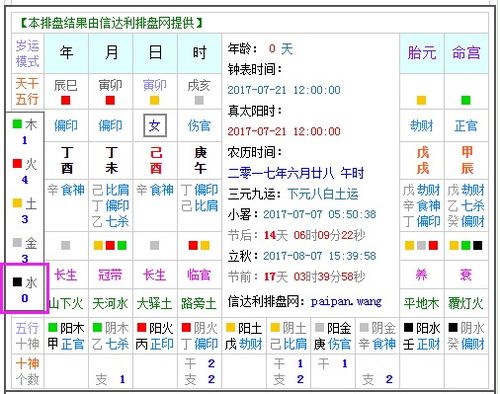Screen dimensions: 500x394
Task: Click the green 木 legend square
Action: click(17, 124)
